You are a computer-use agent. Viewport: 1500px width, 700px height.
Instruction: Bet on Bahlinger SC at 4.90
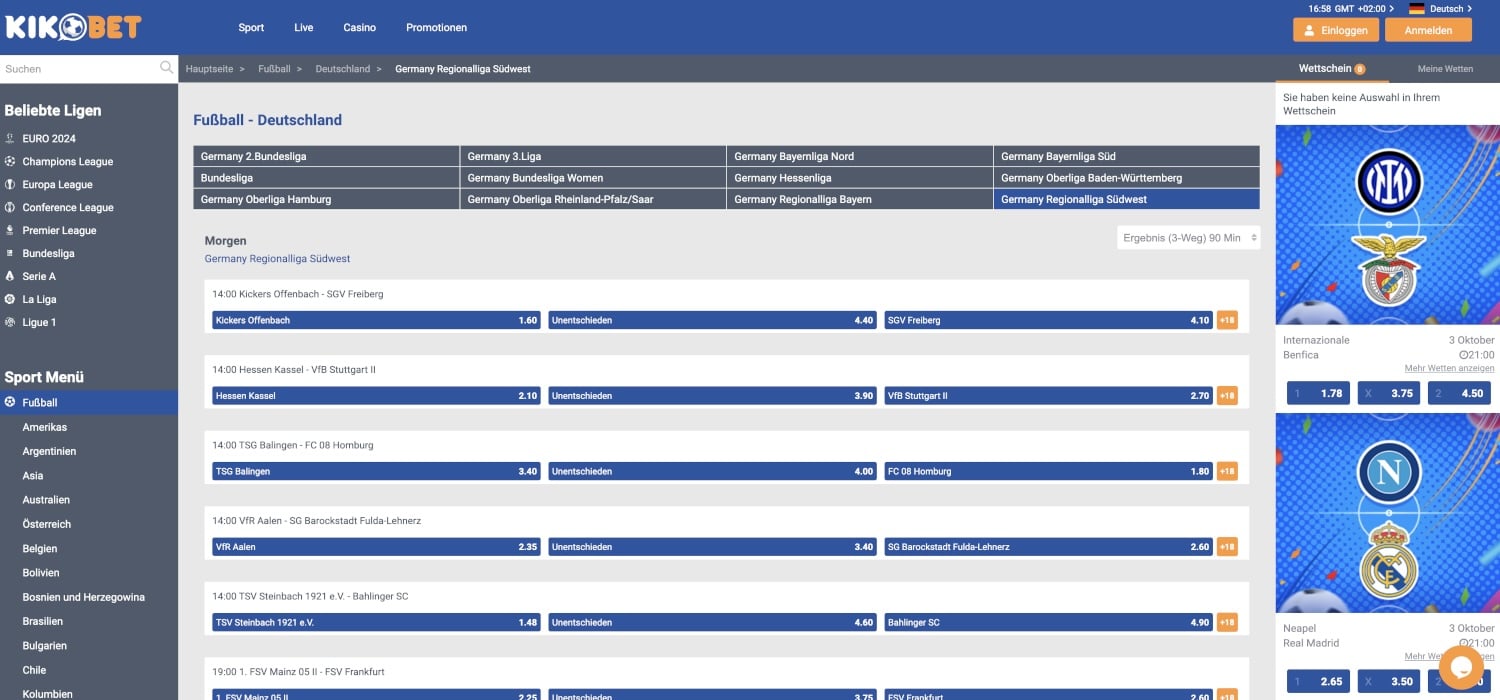[1049, 622]
